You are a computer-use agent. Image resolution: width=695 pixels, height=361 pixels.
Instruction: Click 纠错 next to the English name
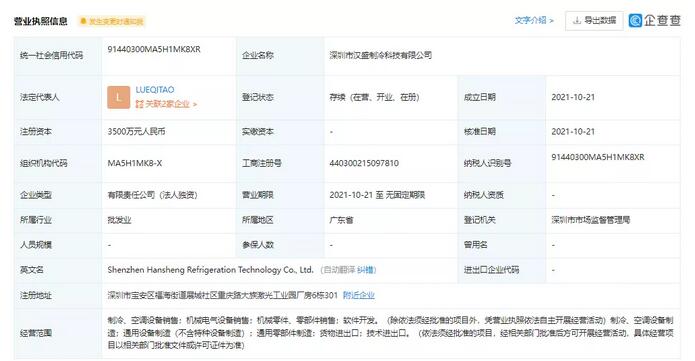click(x=366, y=270)
